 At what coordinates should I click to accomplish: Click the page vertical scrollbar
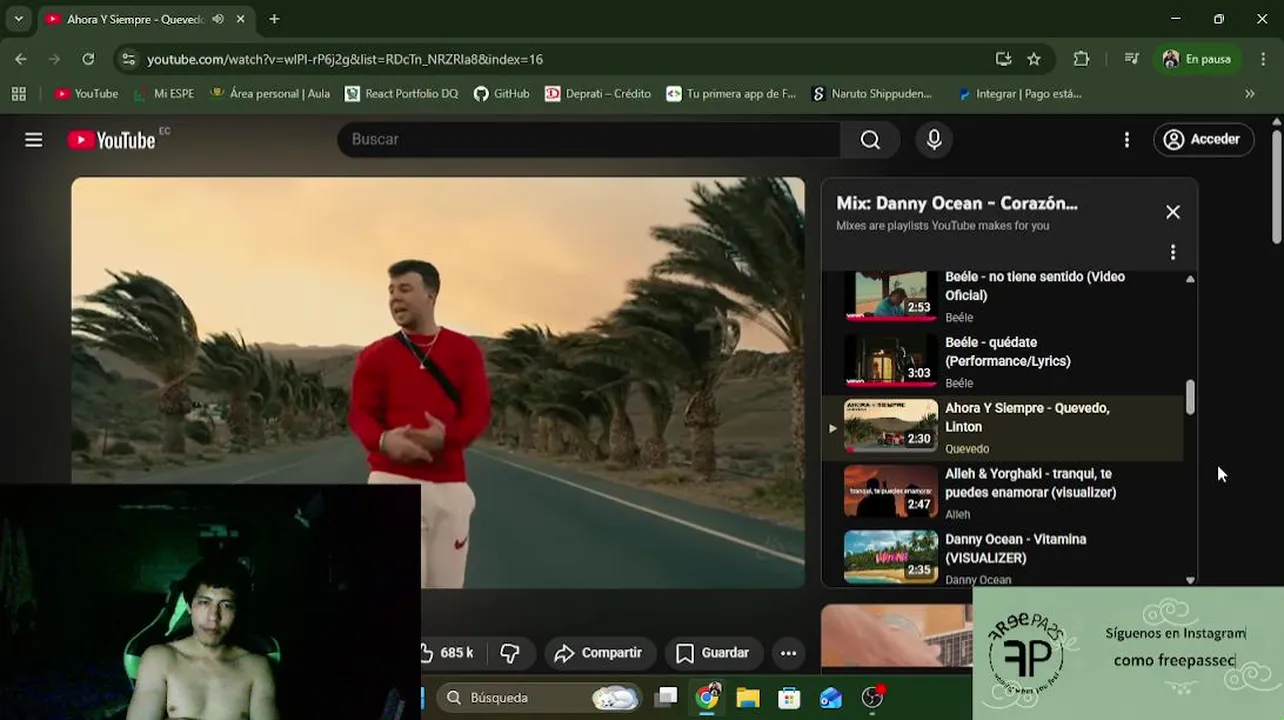click(1277, 185)
